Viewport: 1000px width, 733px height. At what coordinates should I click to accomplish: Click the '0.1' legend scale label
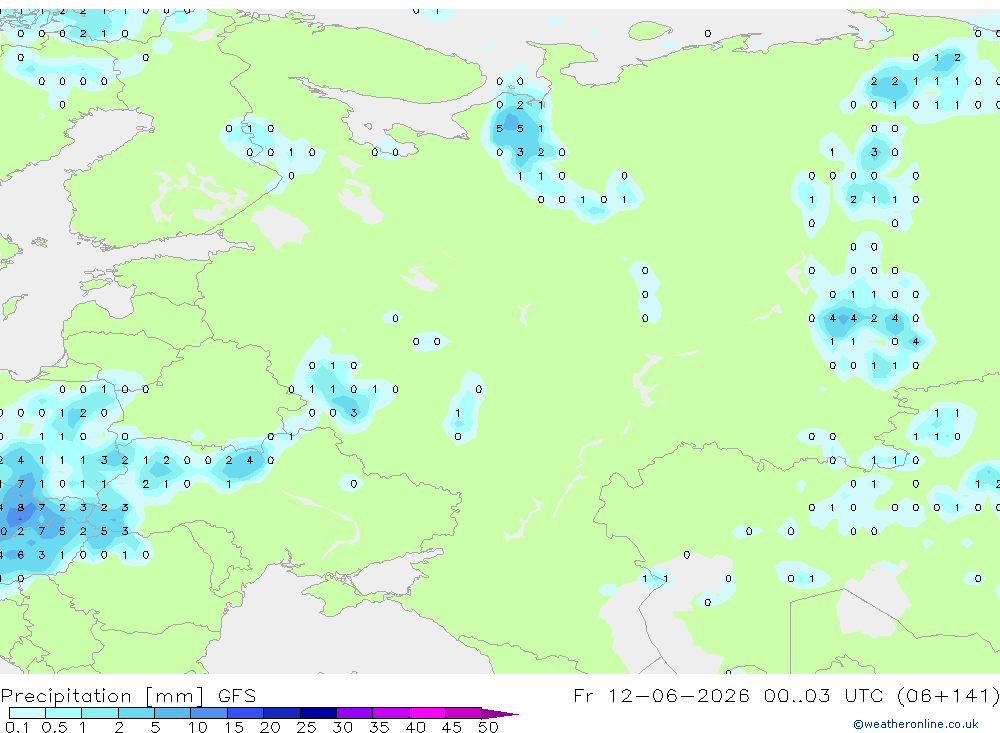[x=17, y=727]
